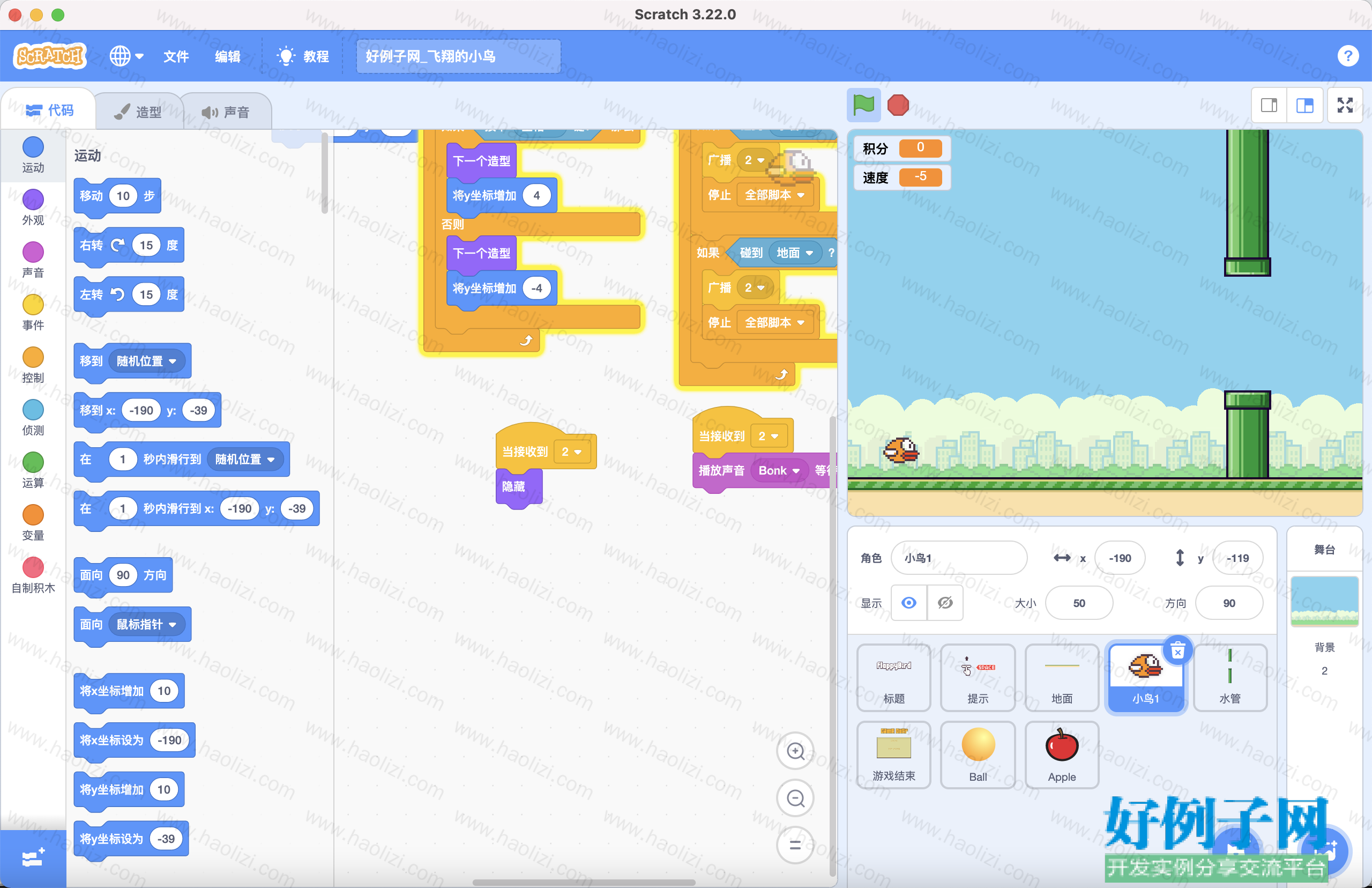Edit the sprite name field 小鸟1

point(959,558)
